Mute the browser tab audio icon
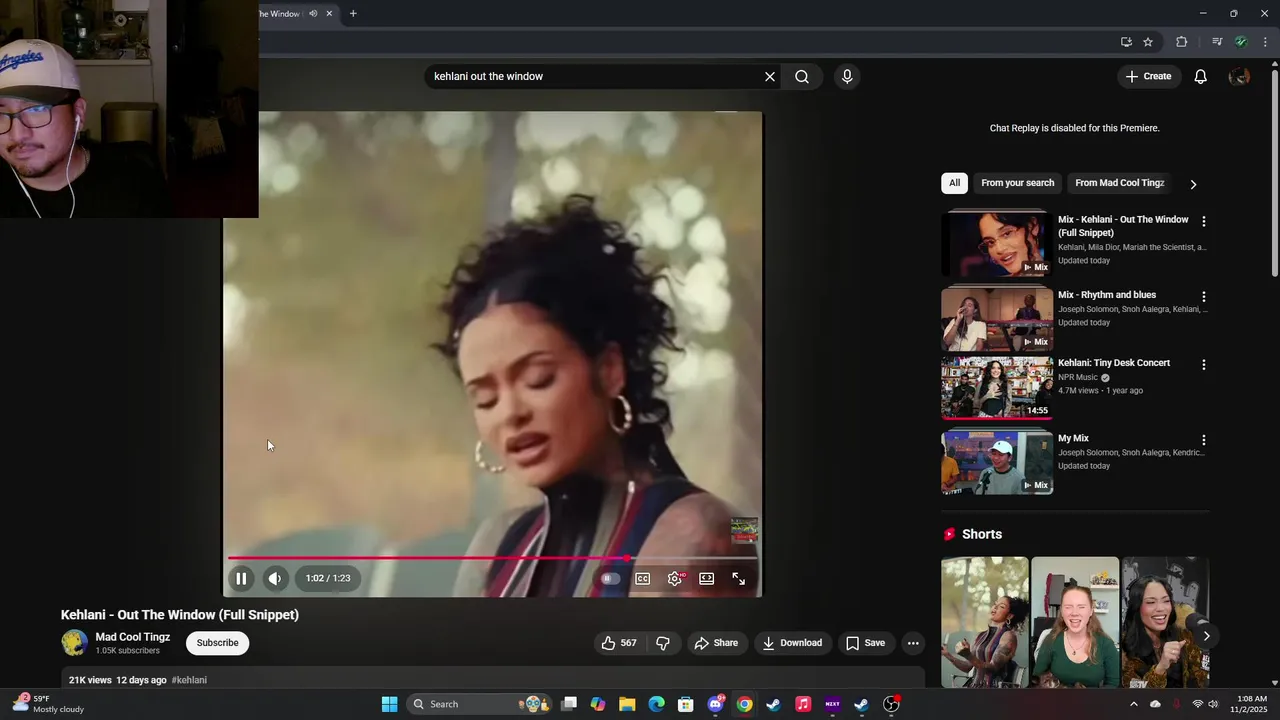 313,14
